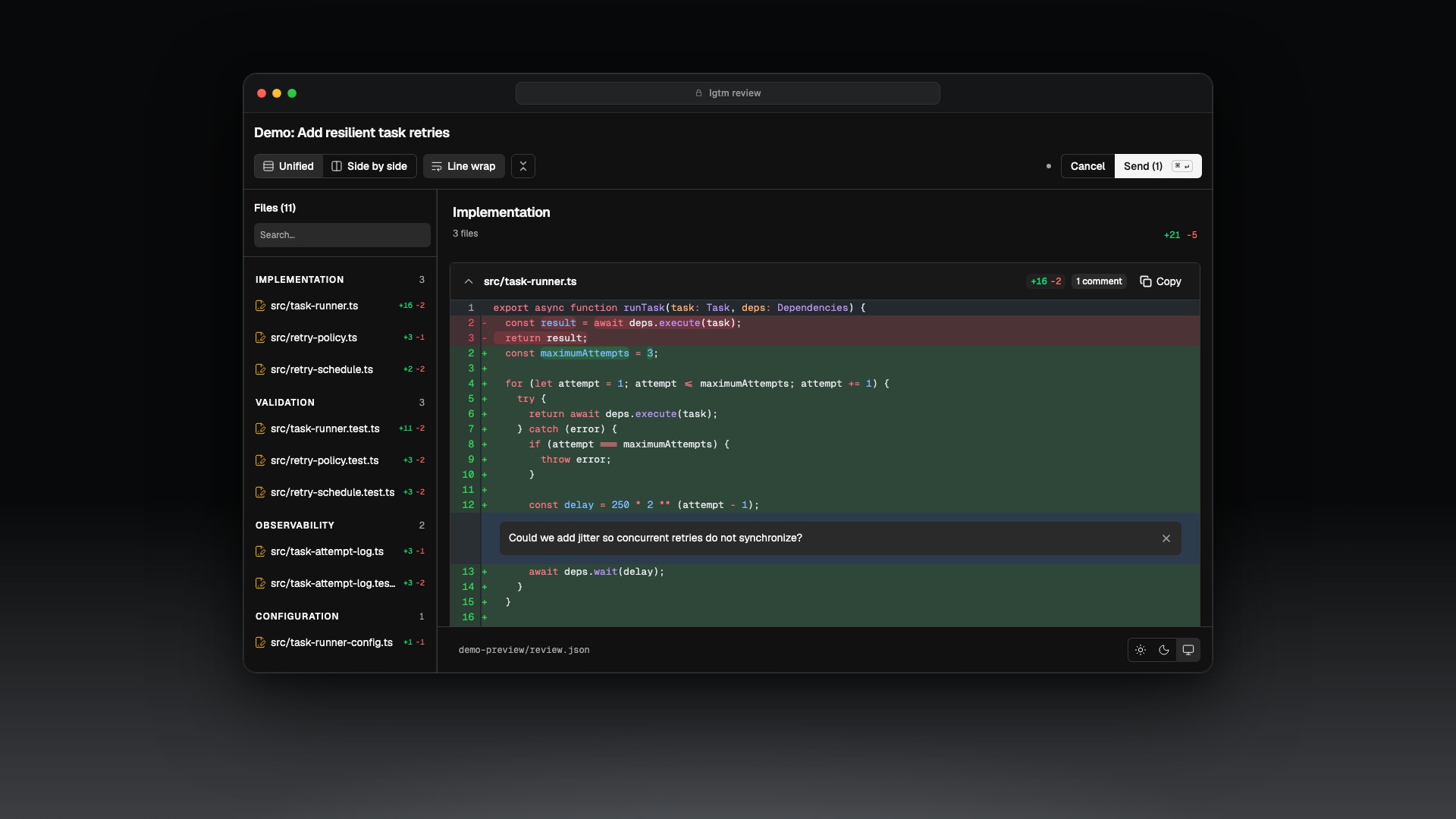Dismiss the jitter comment with X
This screenshot has height=819, width=1456.
1166,538
